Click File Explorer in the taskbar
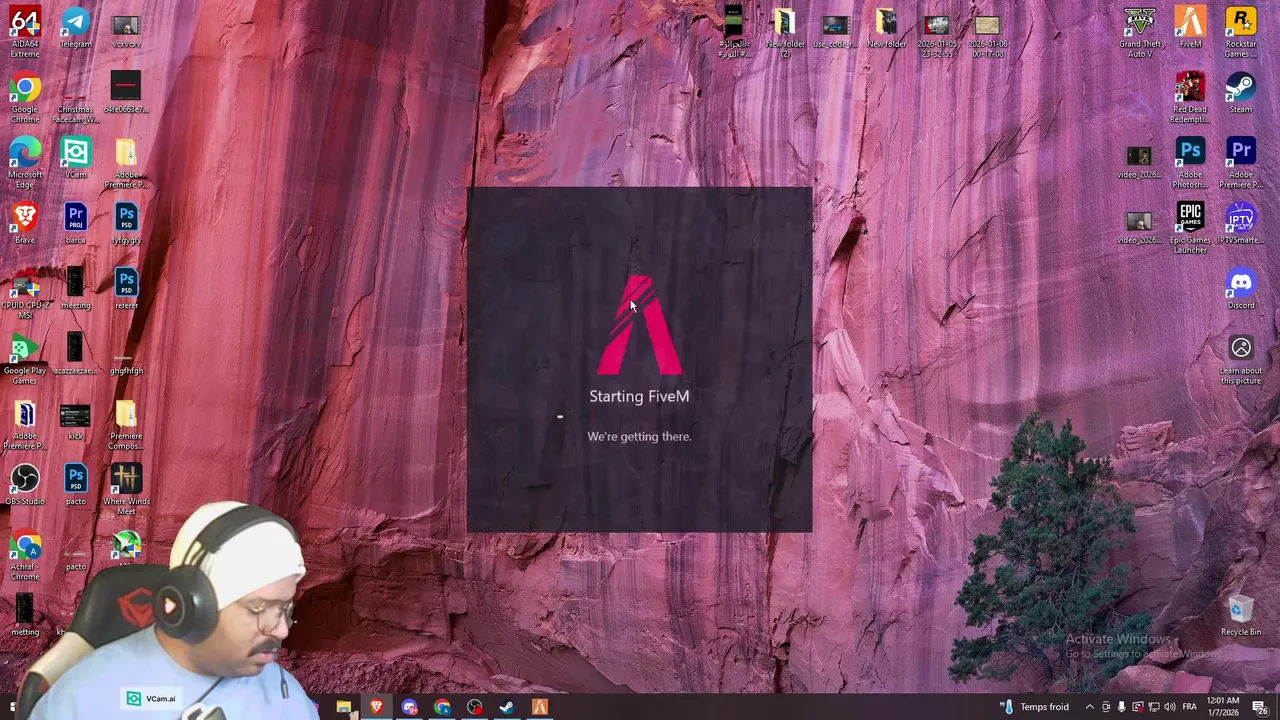The image size is (1280, 720). click(343, 707)
